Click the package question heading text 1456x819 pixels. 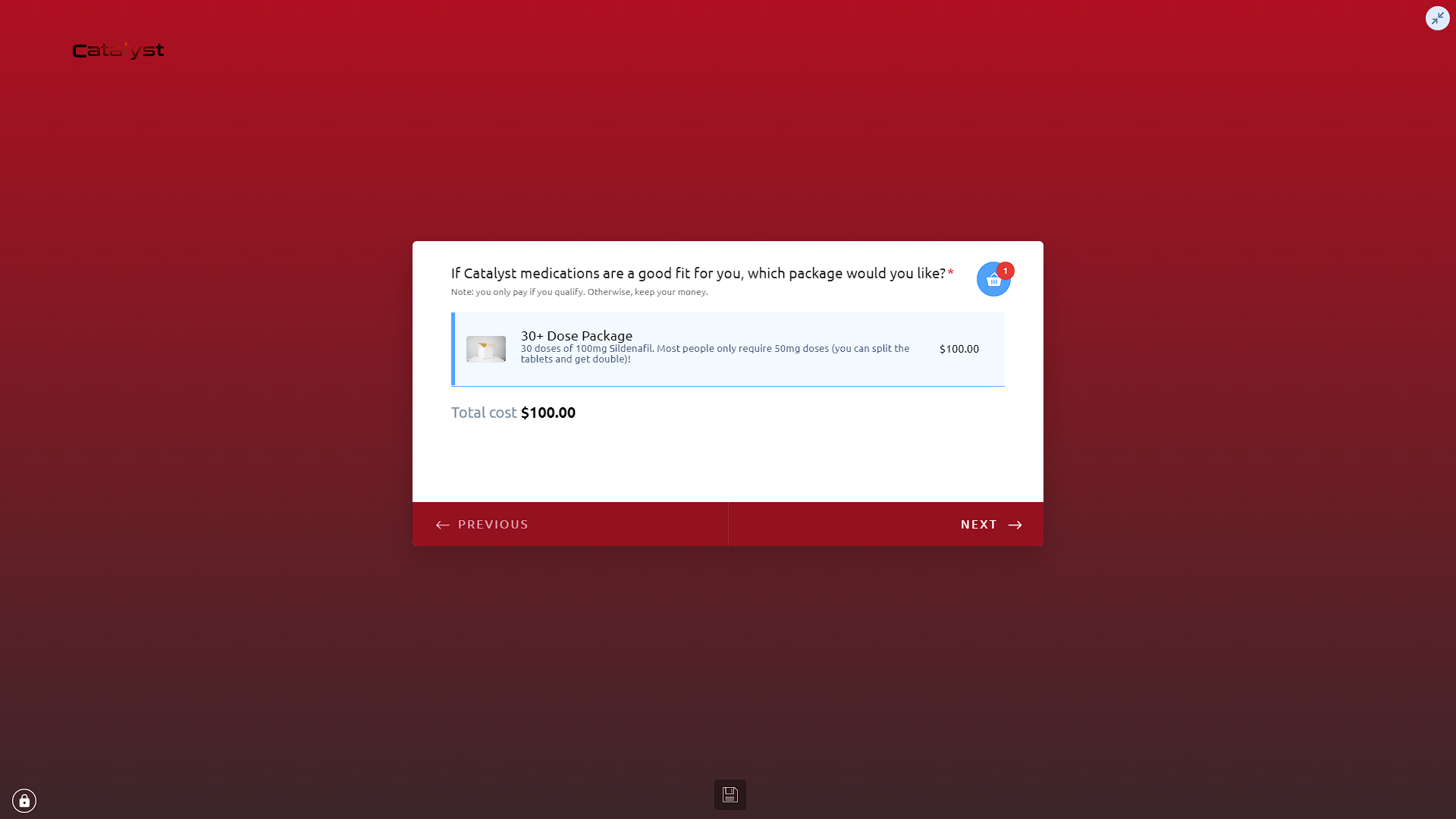point(698,273)
